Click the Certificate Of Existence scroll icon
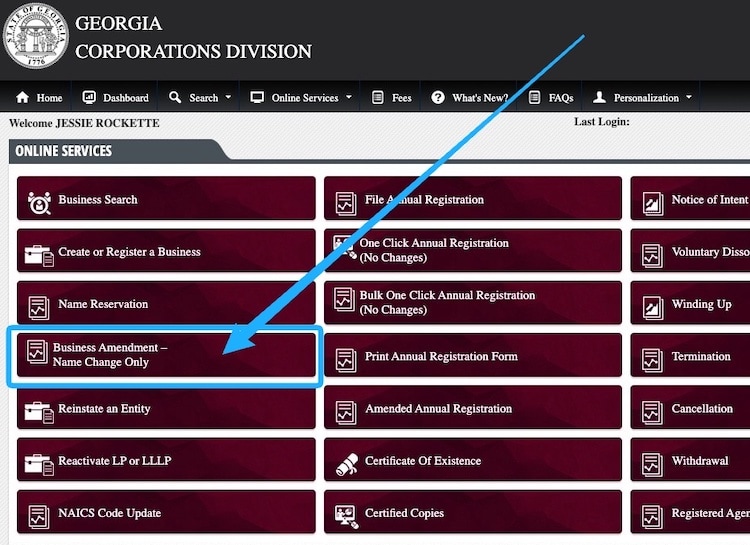This screenshot has height=545, width=750. pyautogui.click(x=346, y=462)
